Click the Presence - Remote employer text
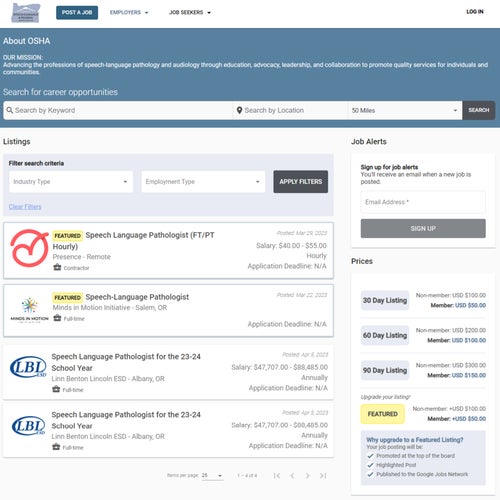Screen dimensions: 500x500 [82, 257]
